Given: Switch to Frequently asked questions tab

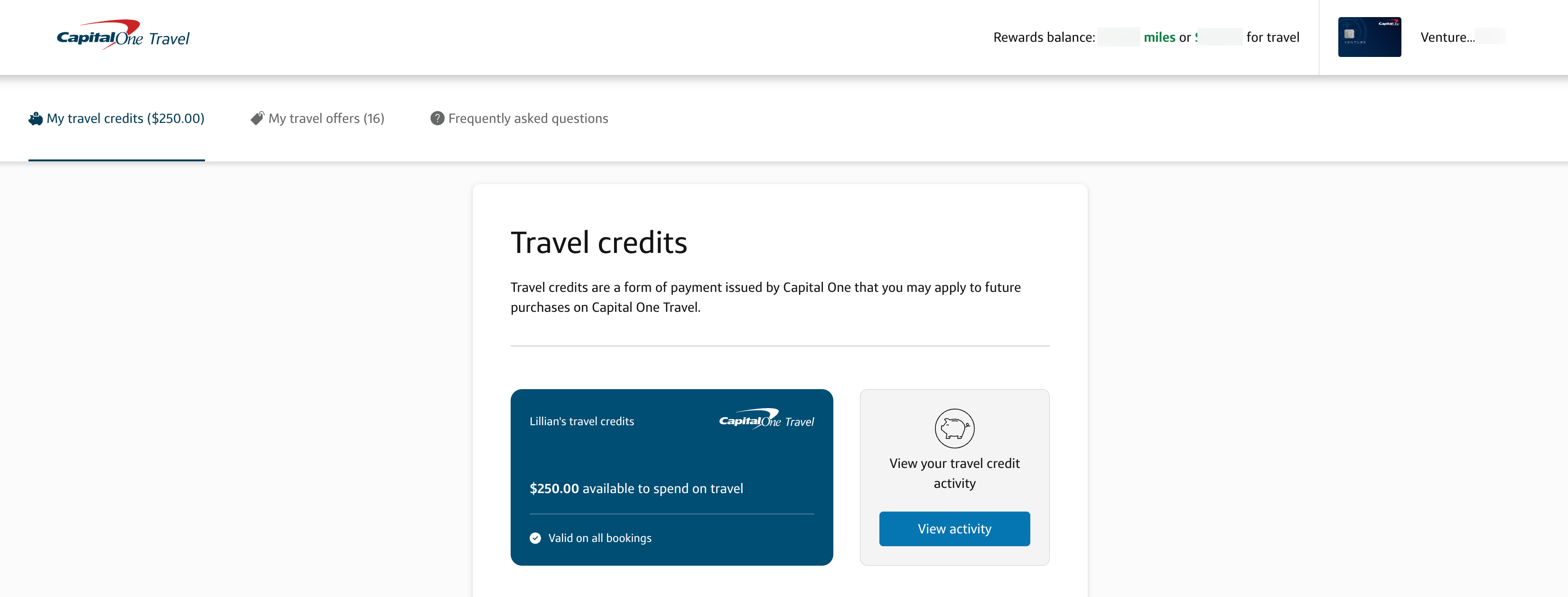Looking at the screenshot, I should (528, 118).
